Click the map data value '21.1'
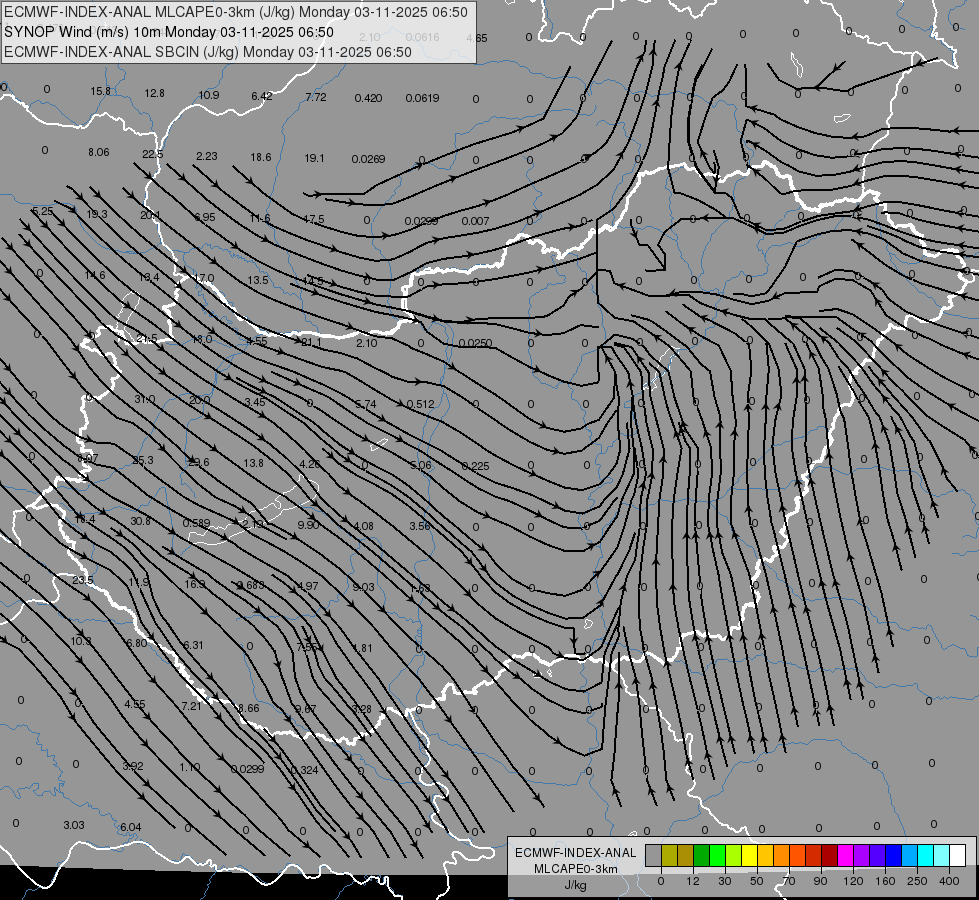Image resolution: width=979 pixels, height=900 pixels. tap(312, 342)
